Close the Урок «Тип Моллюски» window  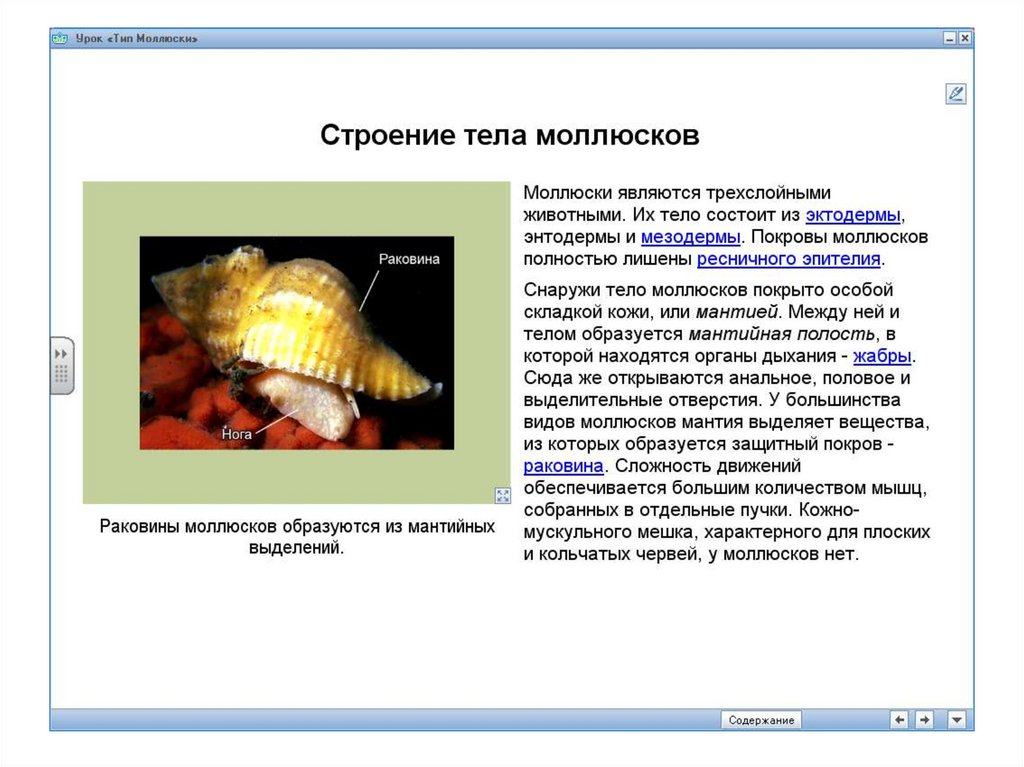tap(964, 38)
